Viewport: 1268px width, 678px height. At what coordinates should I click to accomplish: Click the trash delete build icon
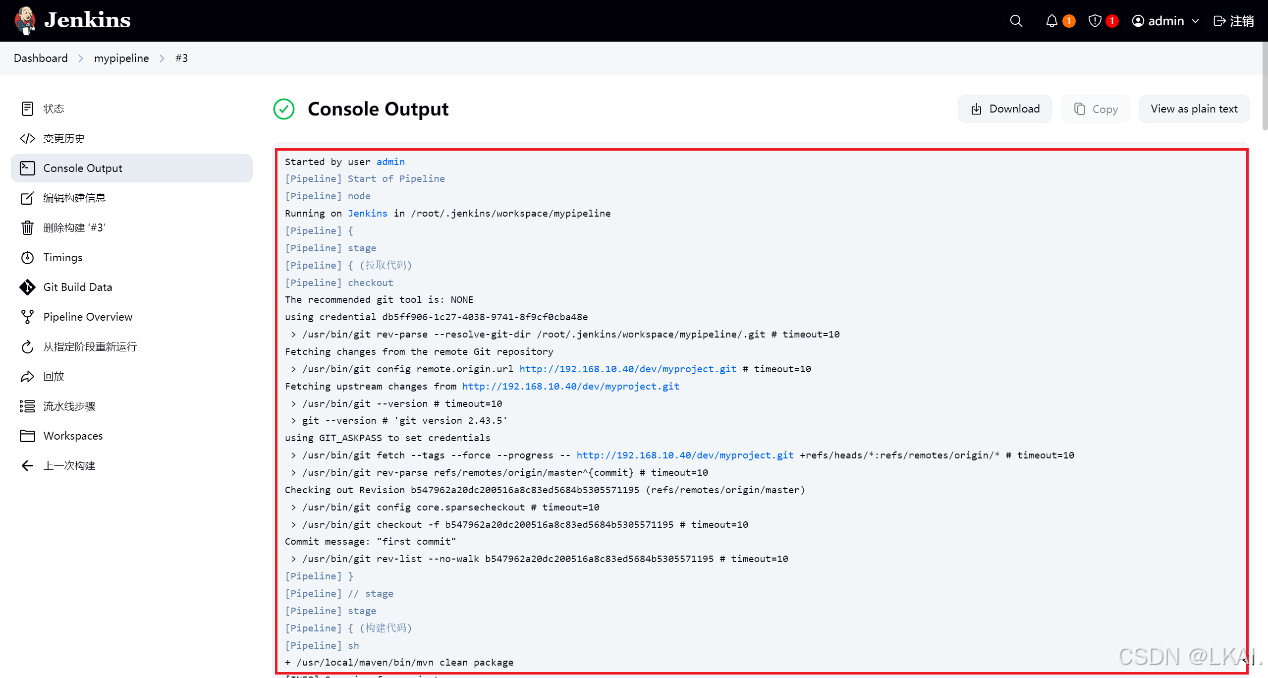[27, 227]
